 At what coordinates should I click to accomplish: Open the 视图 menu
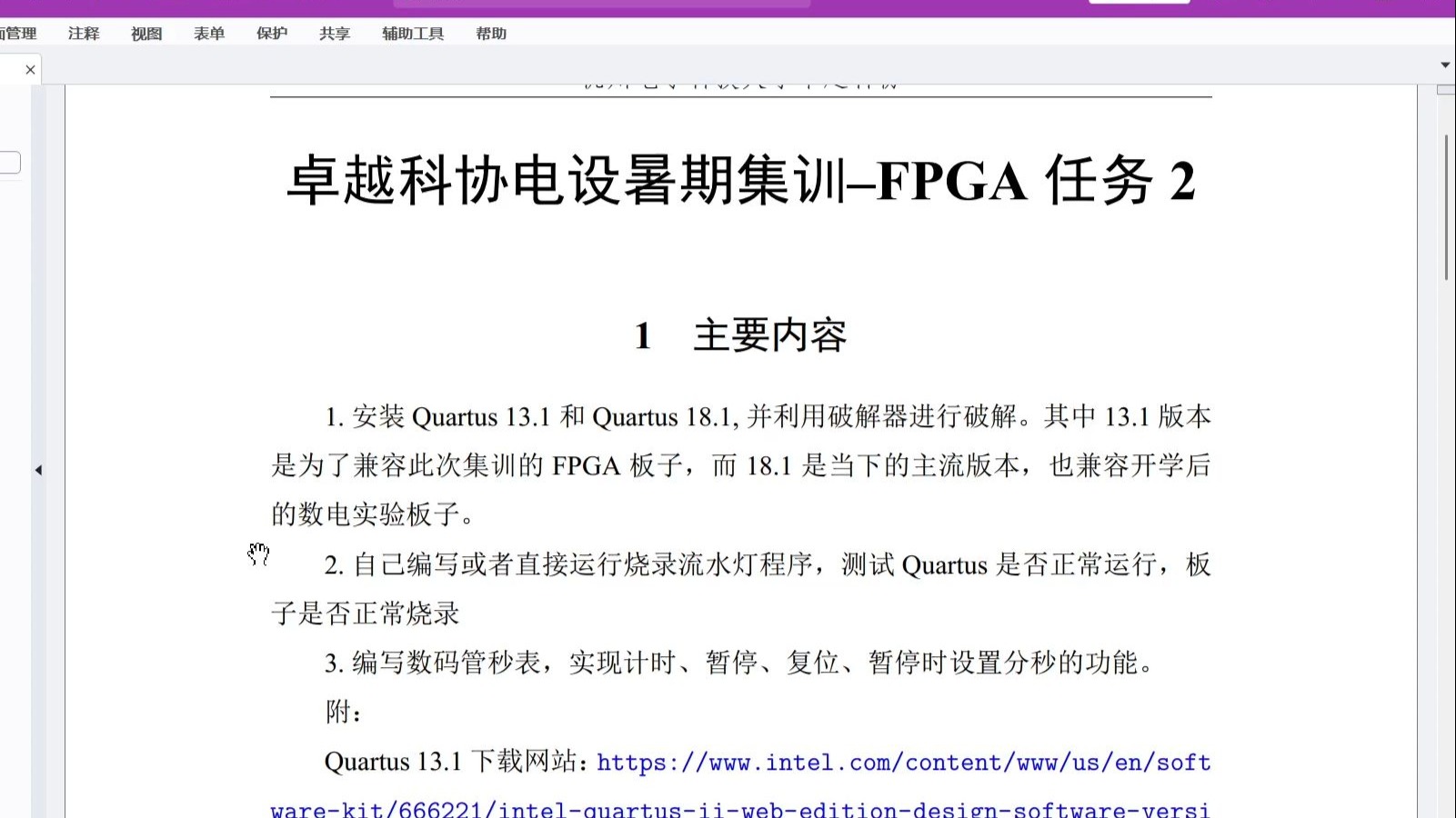146,34
